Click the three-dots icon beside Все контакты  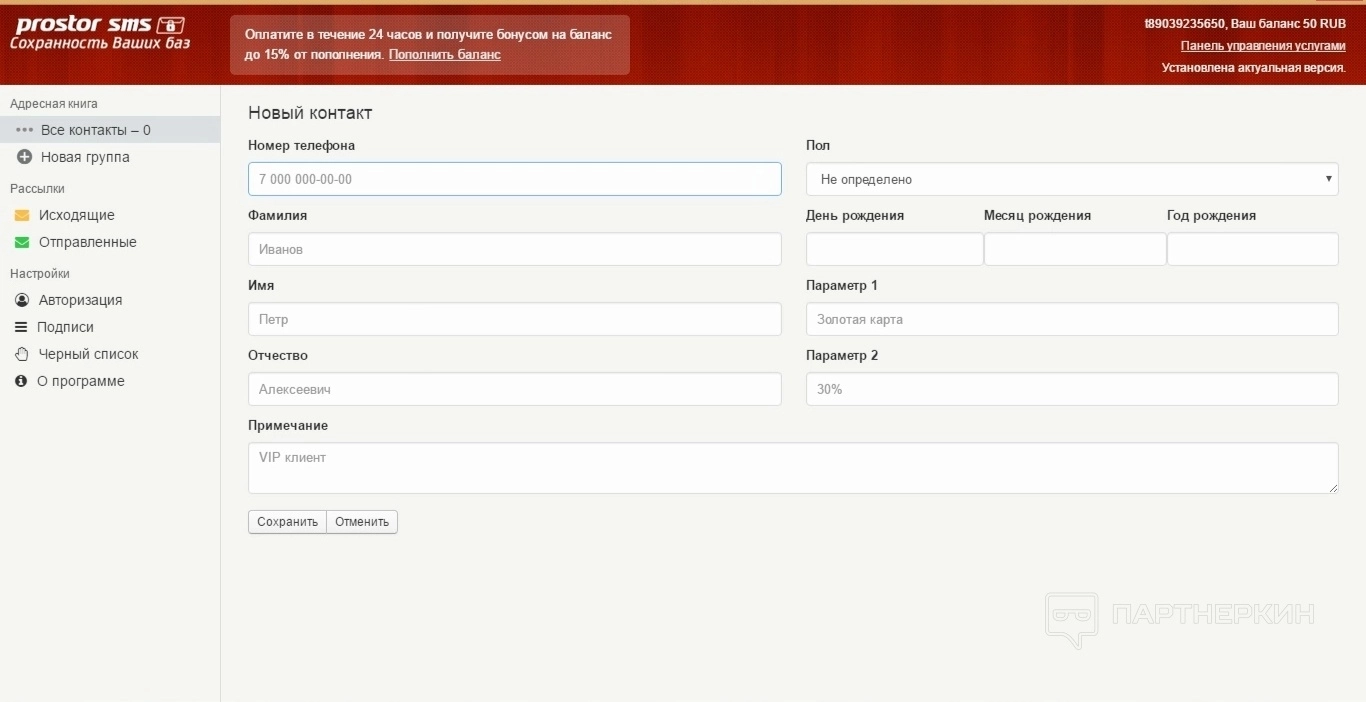(x=25, y=130)
